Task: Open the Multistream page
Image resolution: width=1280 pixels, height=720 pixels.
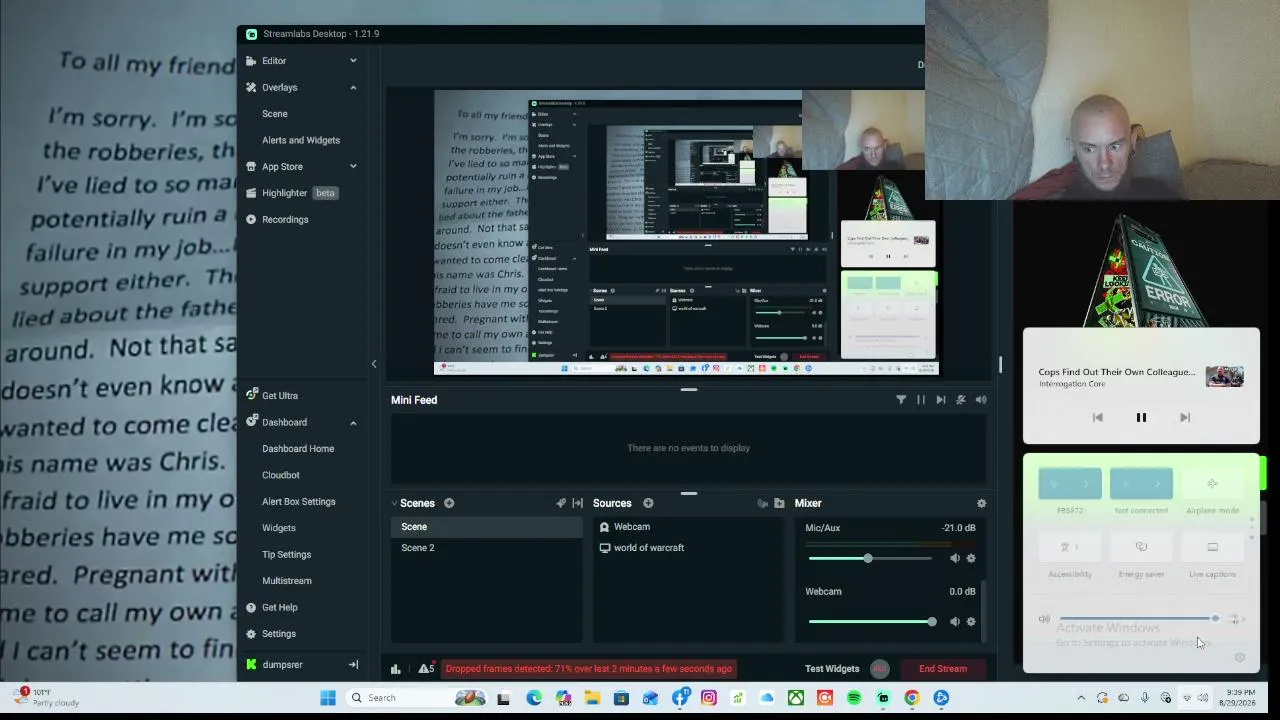Action: (287, 581)
